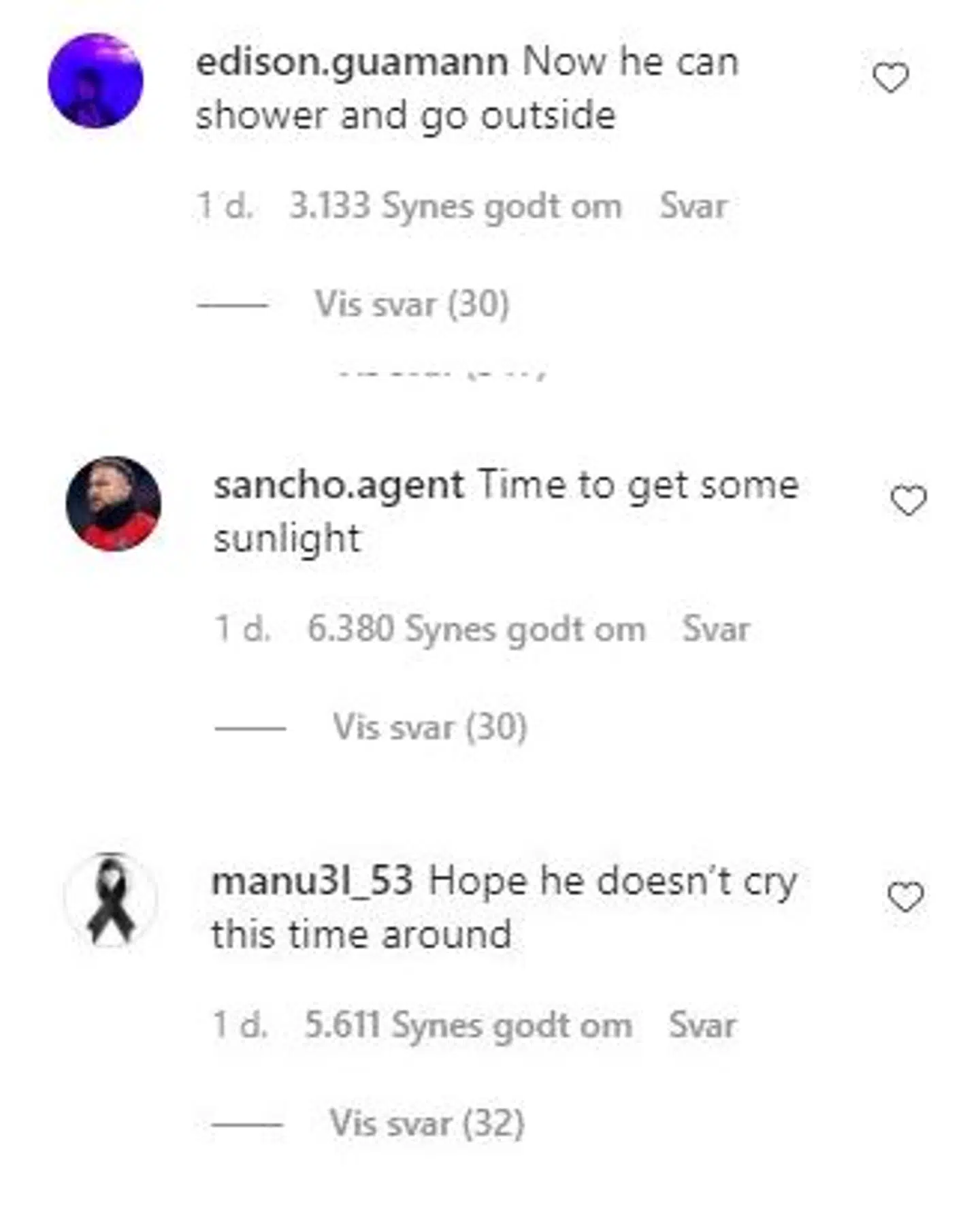980x1207 pixels.
Task: Open manu3l_53's black ribbon avatar
Action: [111, 900]
